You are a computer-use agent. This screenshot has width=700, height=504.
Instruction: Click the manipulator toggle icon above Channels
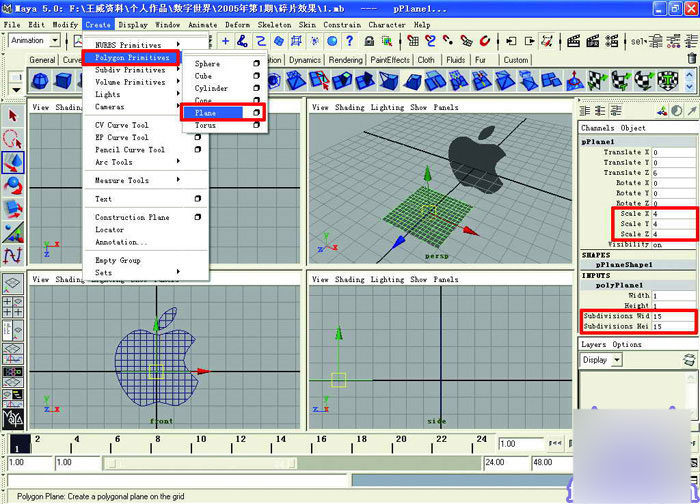point(662,111)
